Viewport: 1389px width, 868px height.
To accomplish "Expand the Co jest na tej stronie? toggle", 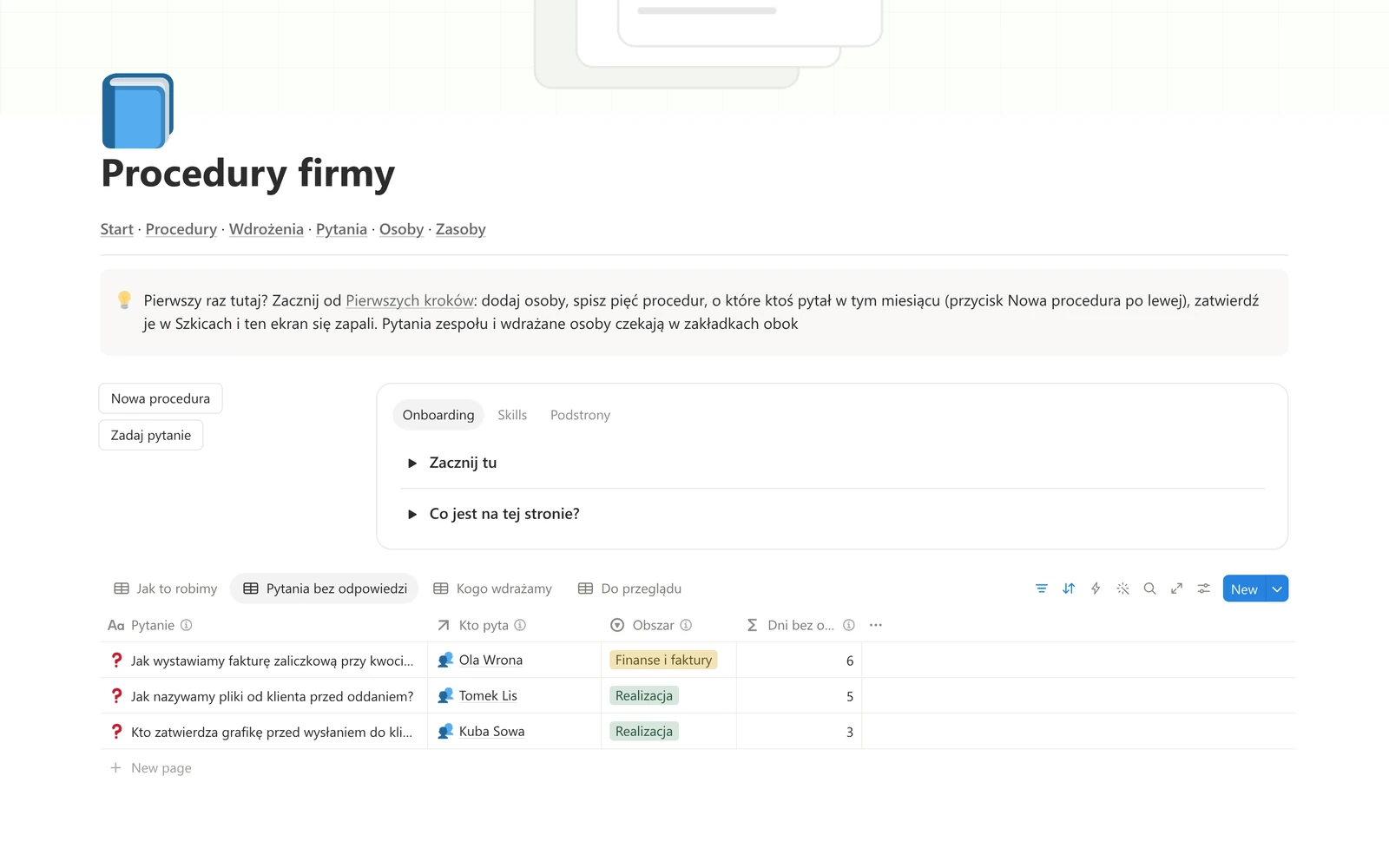I will tap(412, 514).
